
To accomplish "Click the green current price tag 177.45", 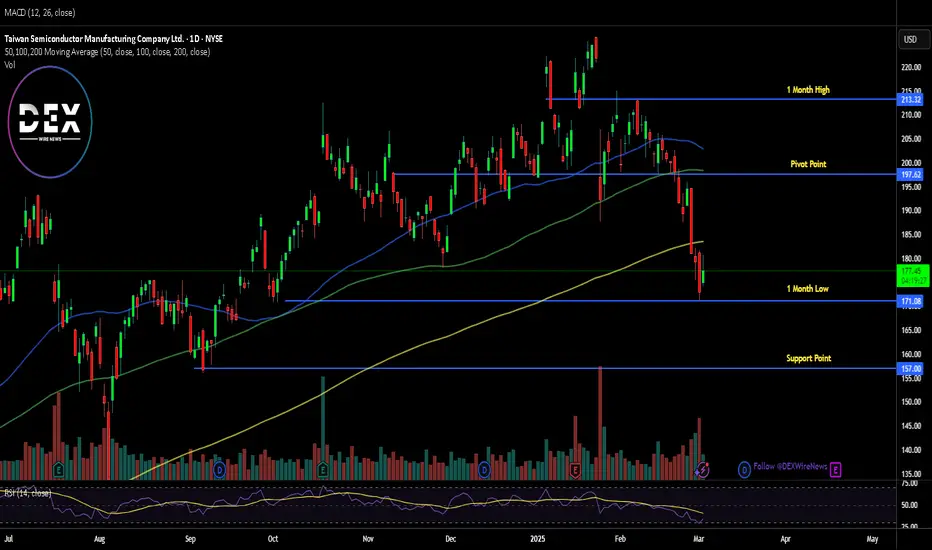I will 912,276.
